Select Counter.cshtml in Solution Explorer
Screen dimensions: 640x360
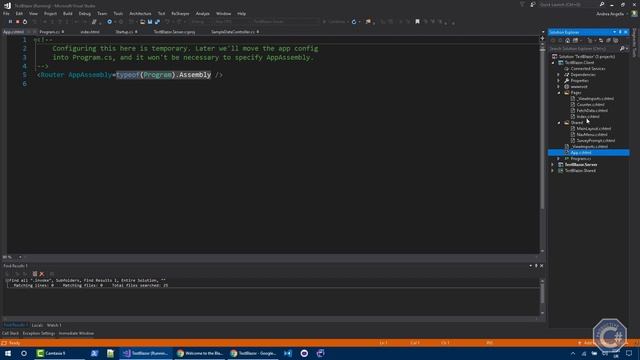point(591,104)
